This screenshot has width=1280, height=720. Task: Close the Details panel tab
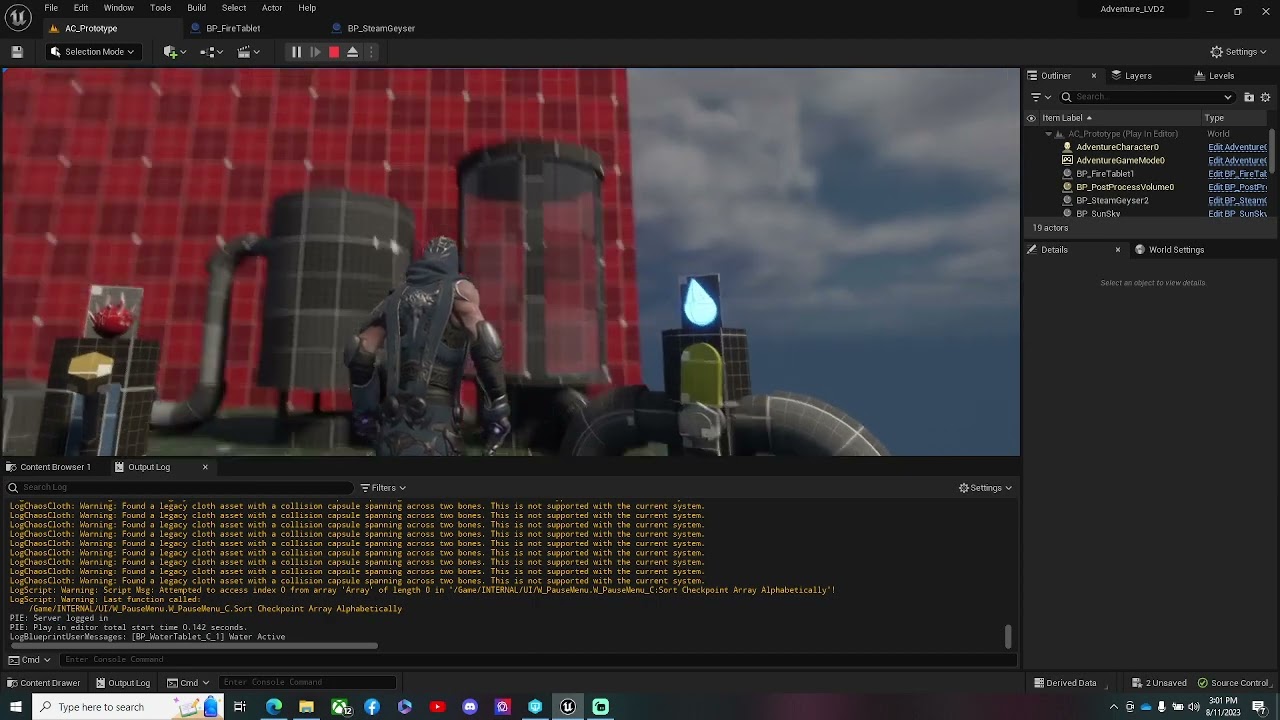click(1118, 250)
